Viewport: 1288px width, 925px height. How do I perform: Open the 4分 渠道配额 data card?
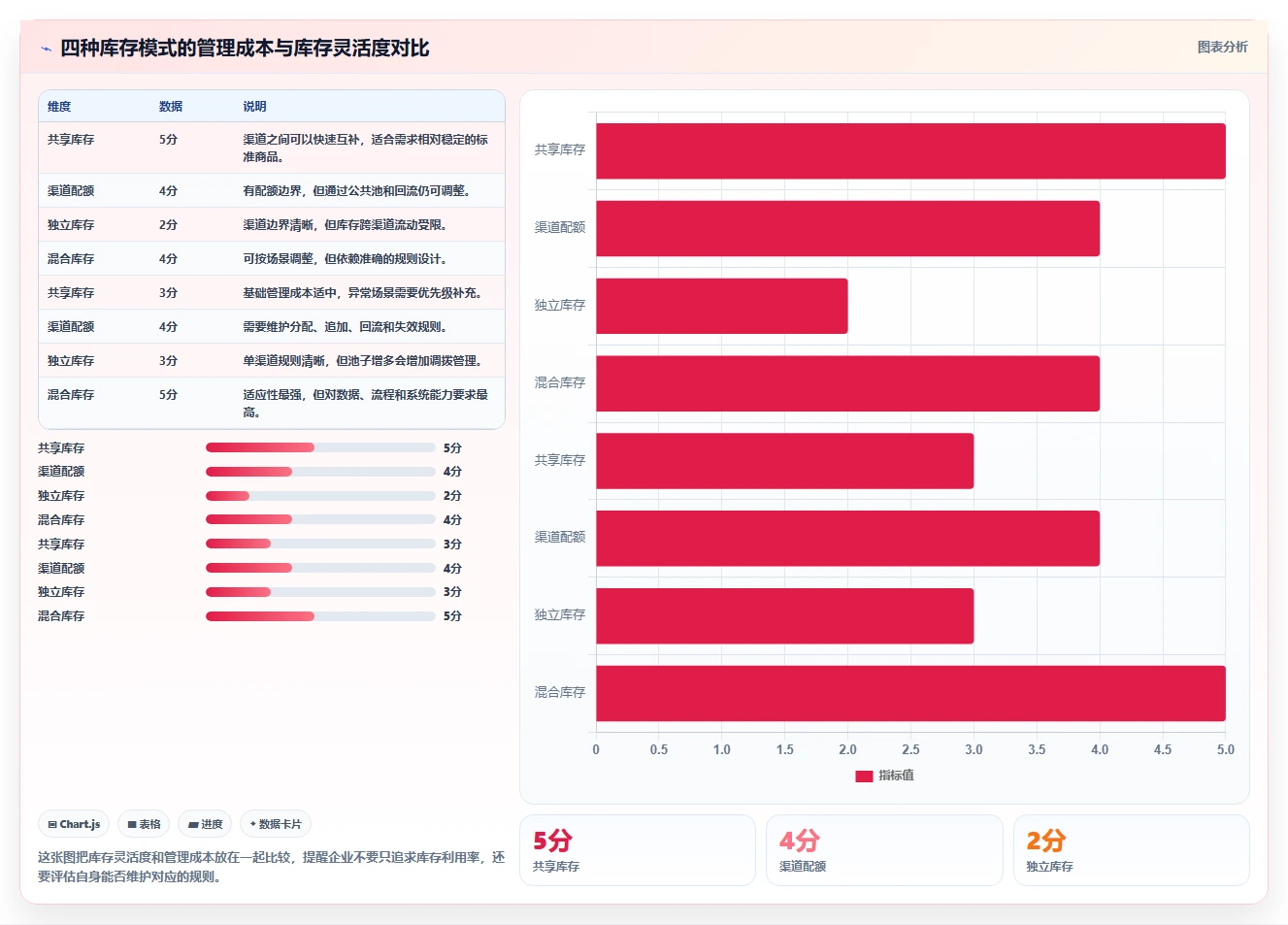pyautogui.click(x=884, y=850)
